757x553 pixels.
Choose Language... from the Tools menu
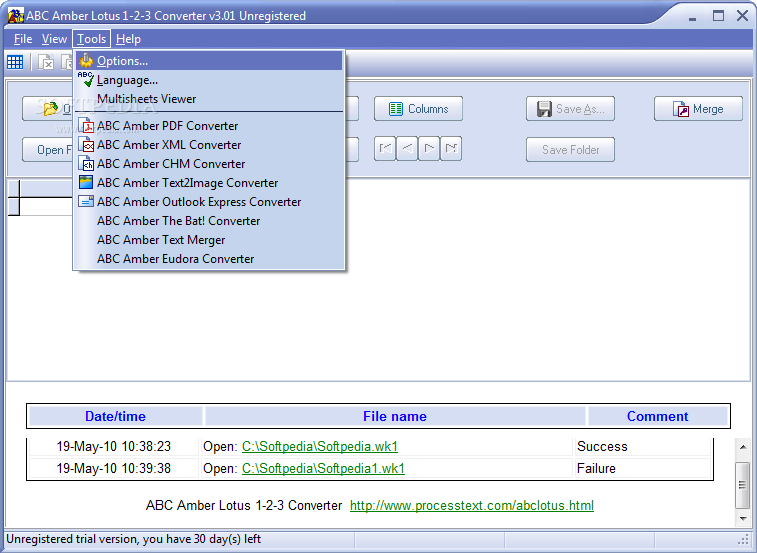(x=209, y=80)
